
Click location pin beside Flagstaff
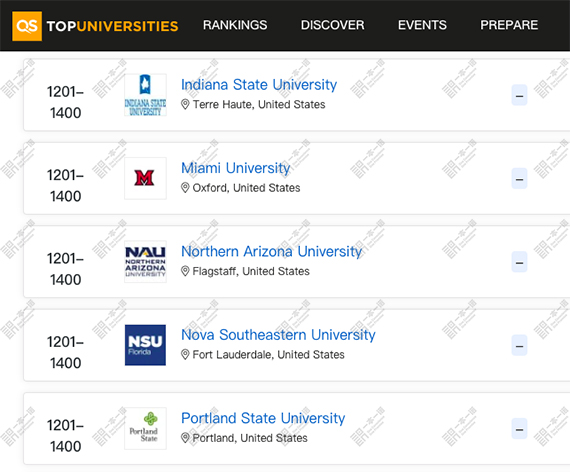[x=185, y=271]
